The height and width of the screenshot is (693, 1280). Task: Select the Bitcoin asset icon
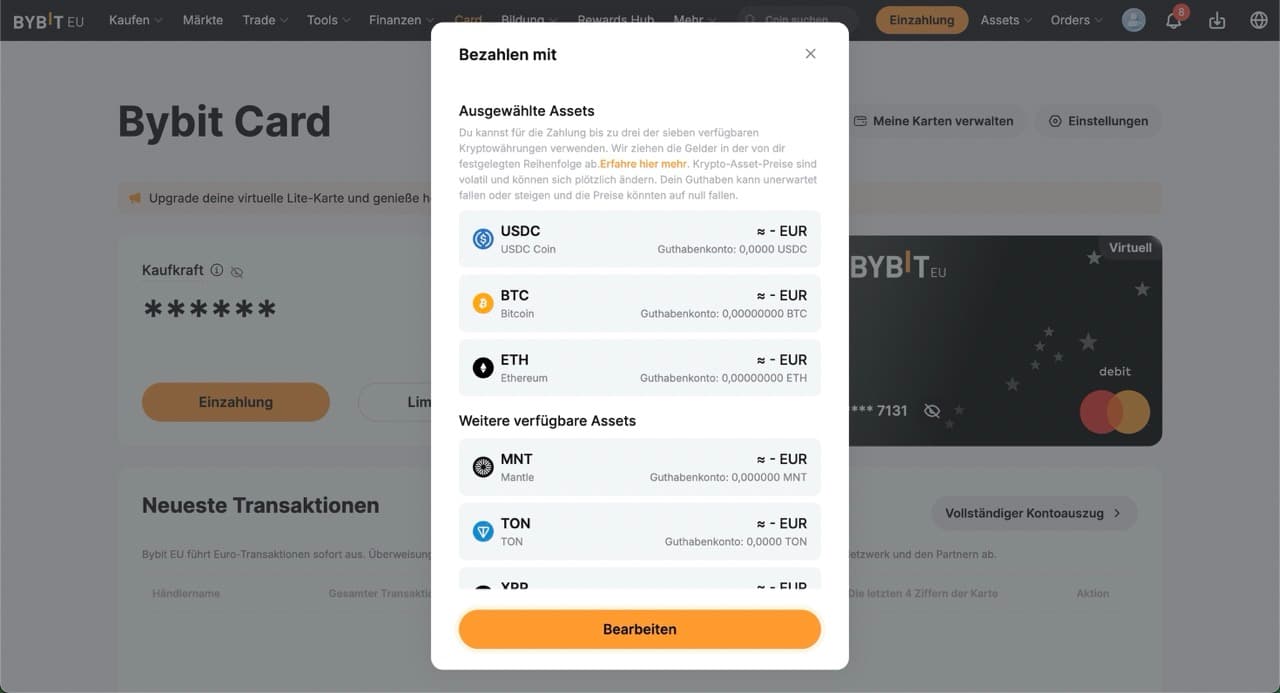[x=481, y=302]
